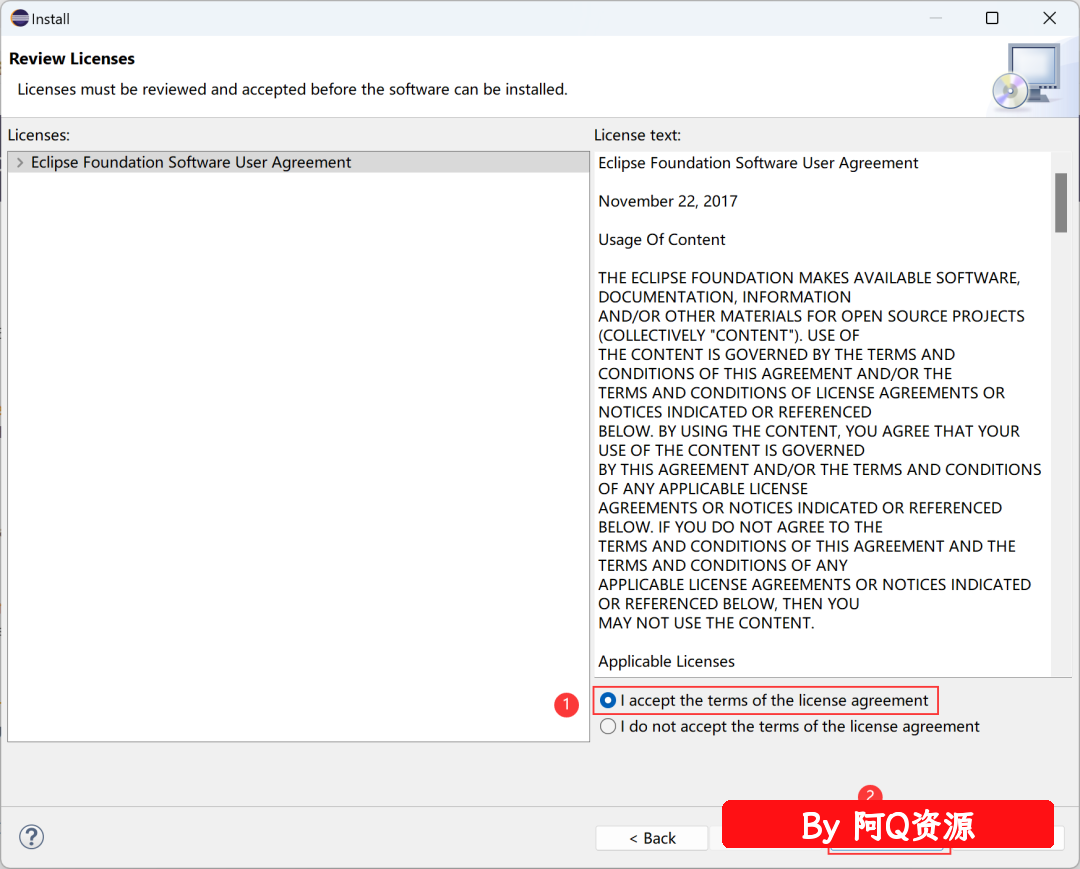Image resolution: width=1080 pixels, height=869 pixels.
Task: Click the 'Review Licenses' page title
Action: tap(72, 59)
